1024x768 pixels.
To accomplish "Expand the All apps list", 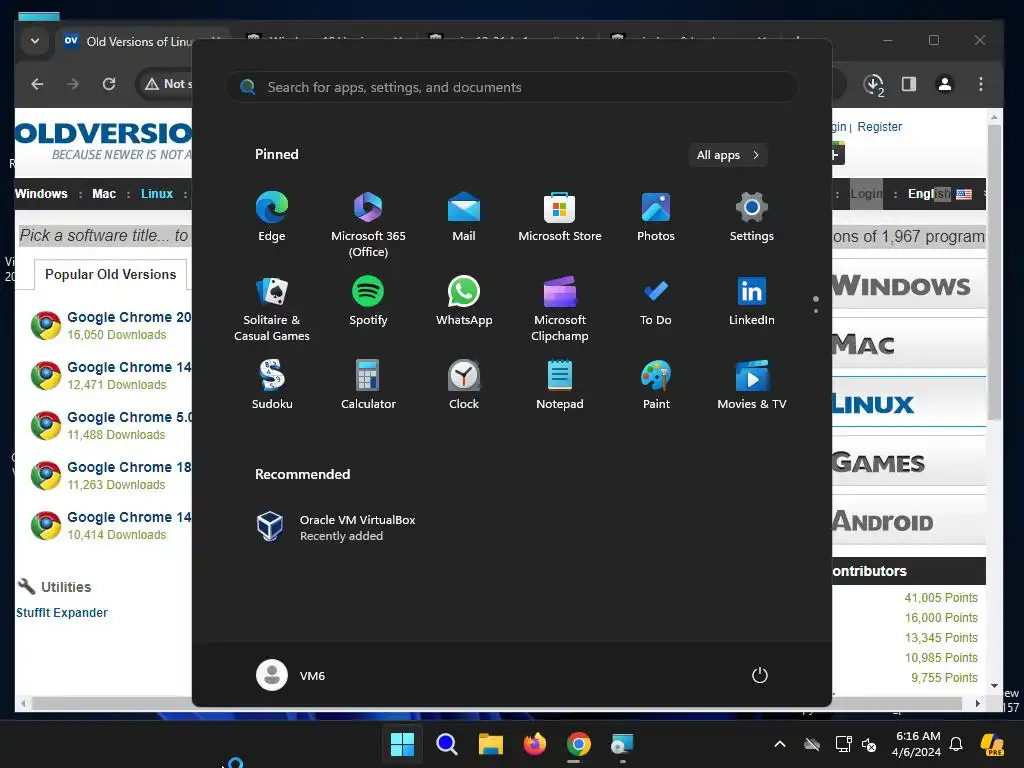I will [x=728, y=155].
